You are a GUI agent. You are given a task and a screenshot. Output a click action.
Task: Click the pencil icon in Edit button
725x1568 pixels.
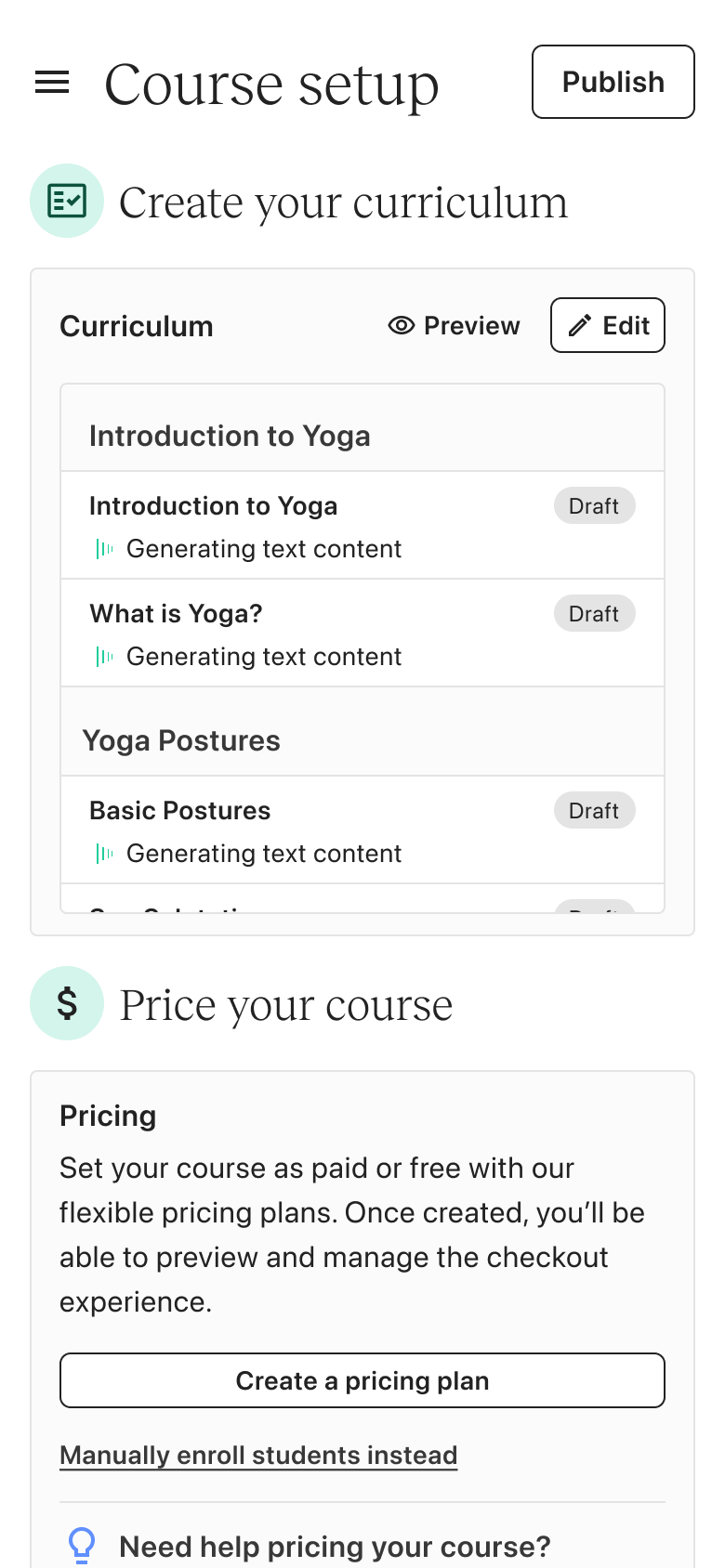(x=580, y=325)
